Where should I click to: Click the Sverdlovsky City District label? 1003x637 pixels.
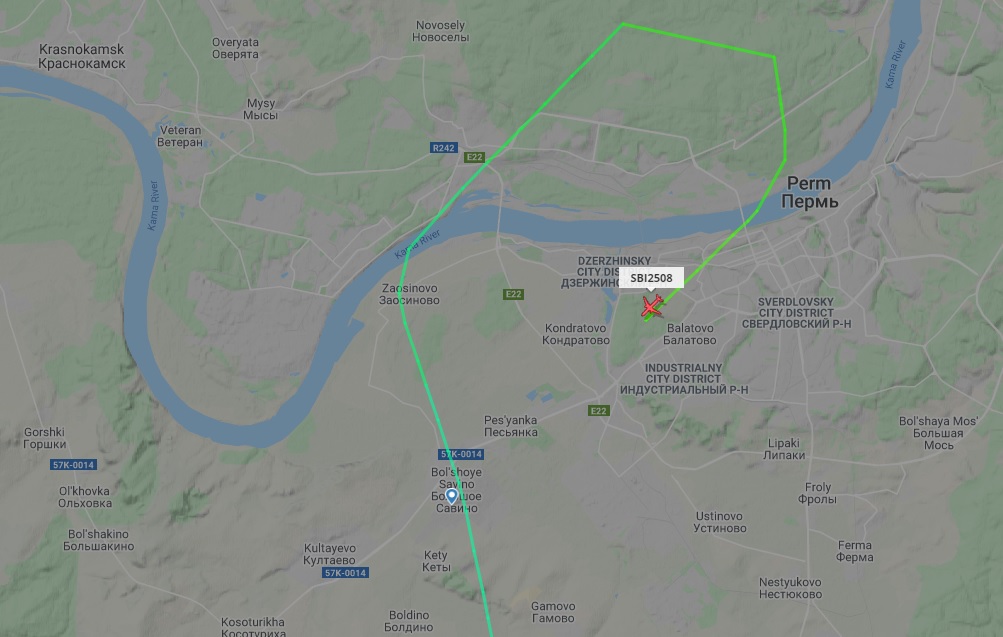[796, 313]
